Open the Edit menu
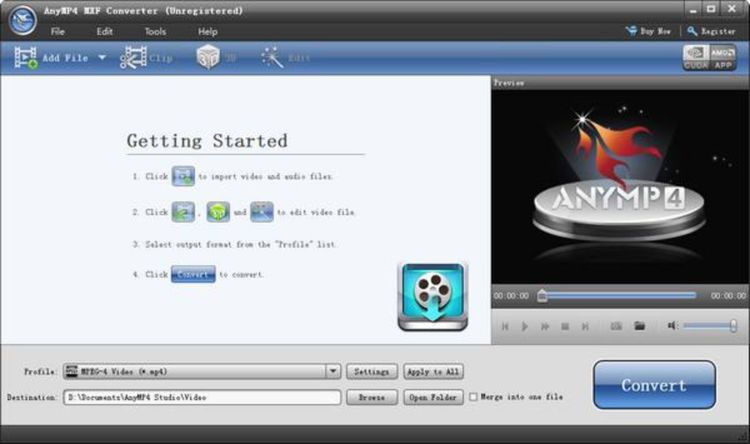The width and height of the screenshot is (750, 444). click(x=104, y=32)
